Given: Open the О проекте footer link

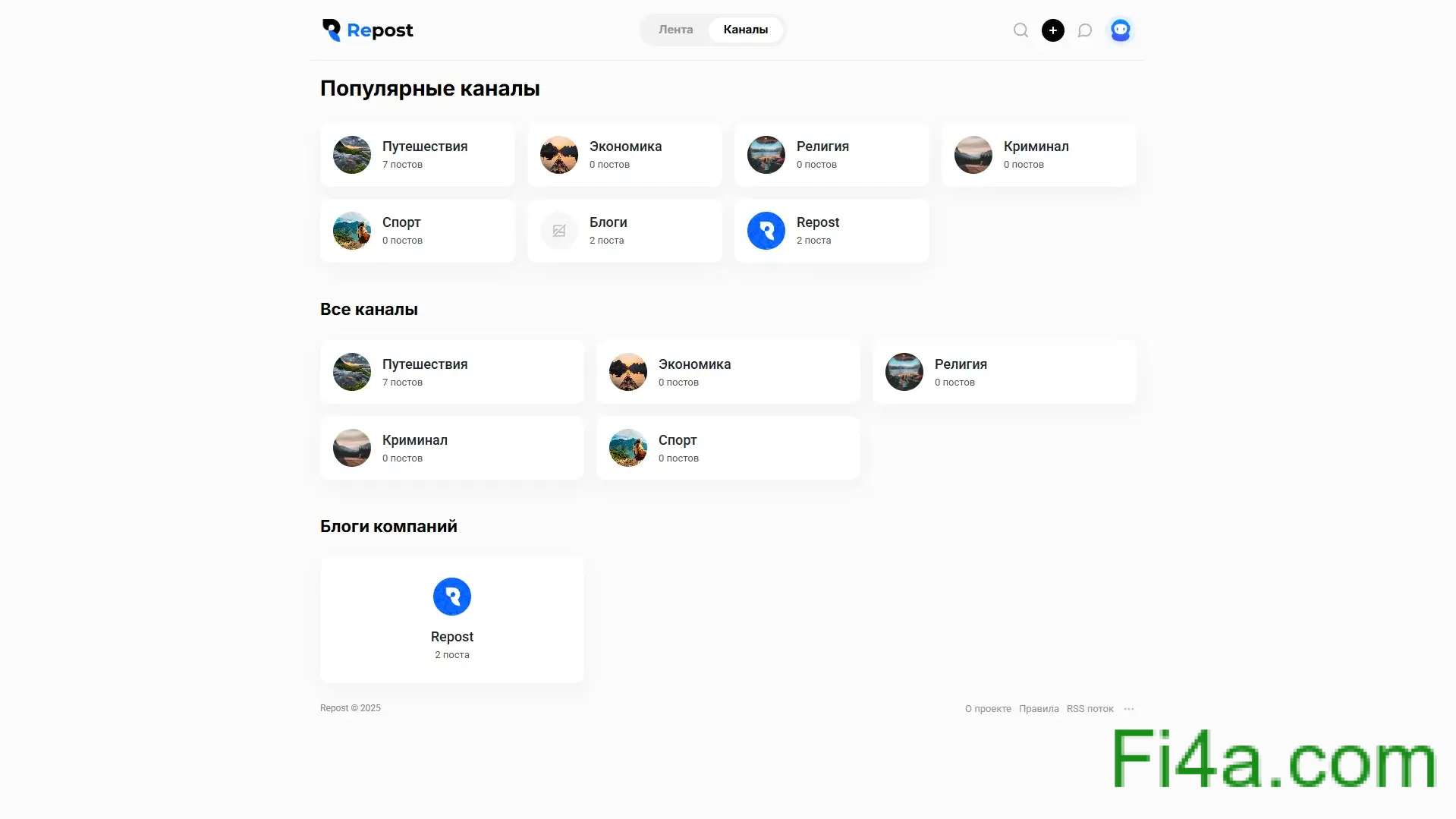Looking at the screenshot, I should (987, 709).
